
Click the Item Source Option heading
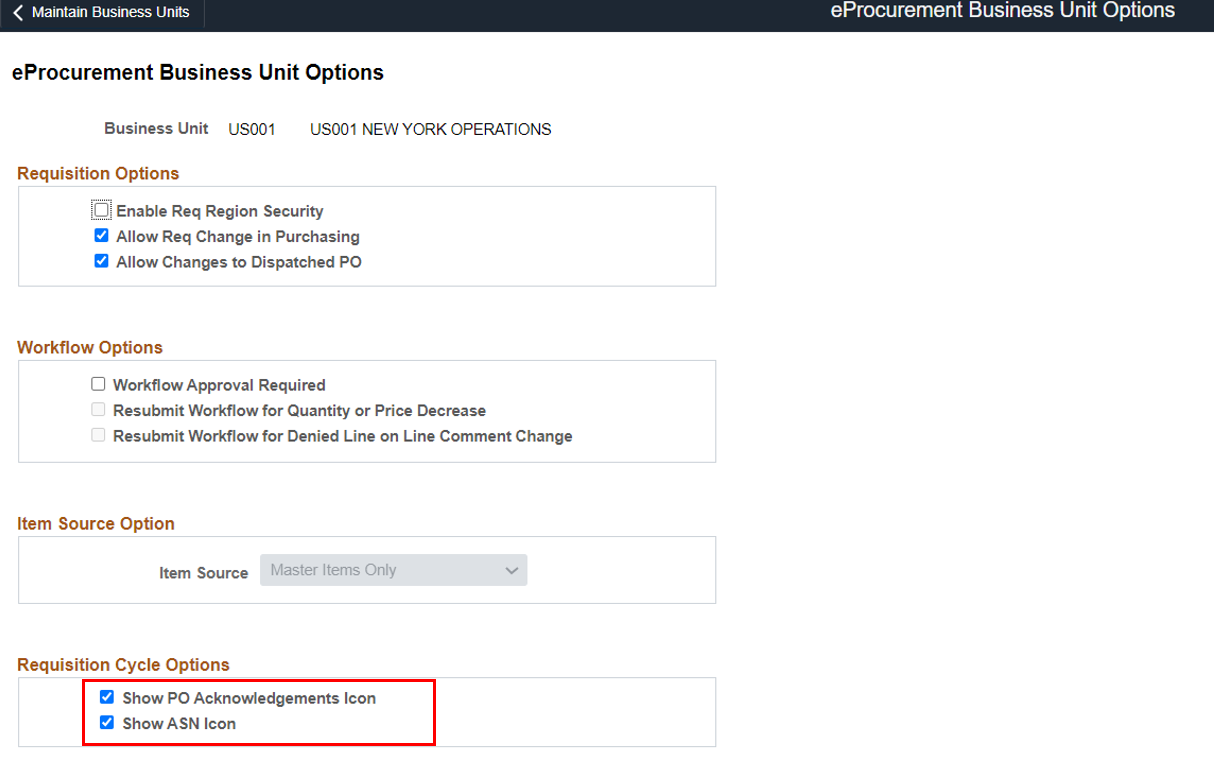click(96, 524)
